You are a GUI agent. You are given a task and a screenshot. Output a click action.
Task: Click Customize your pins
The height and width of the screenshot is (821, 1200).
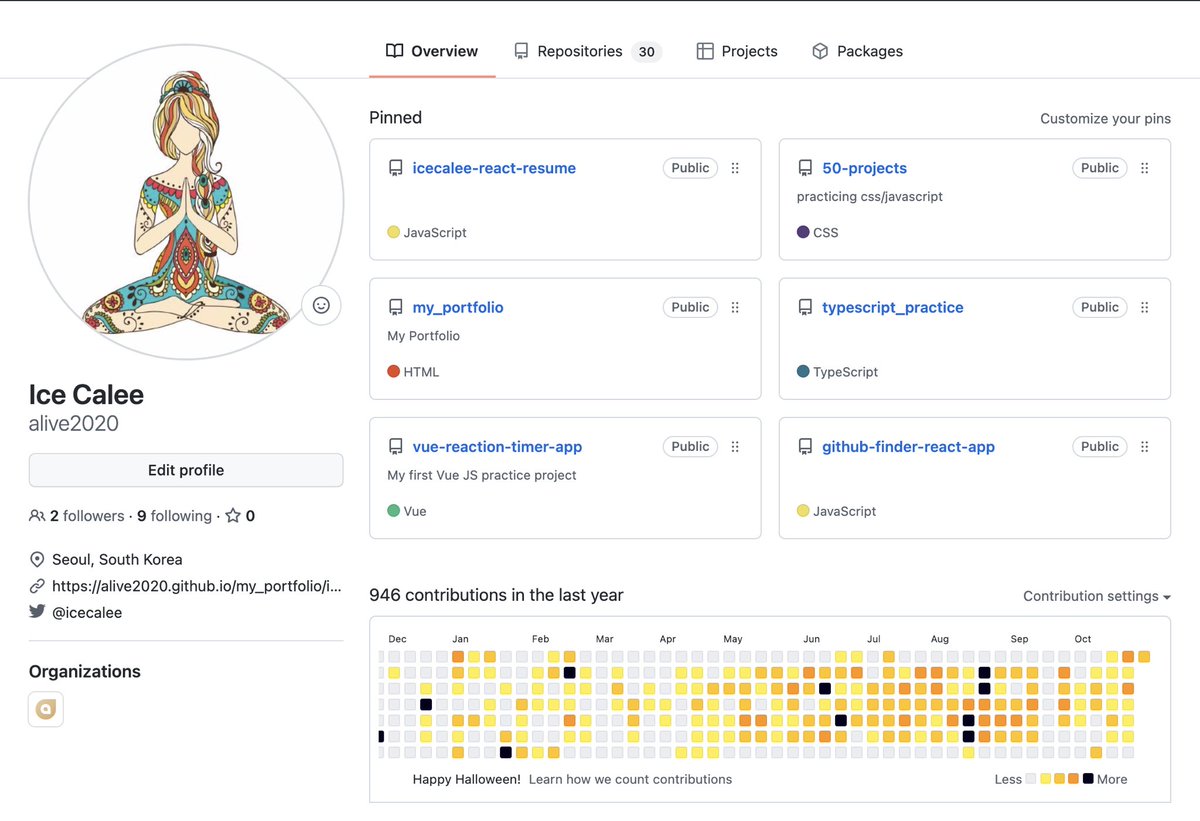coord(1105,118)
